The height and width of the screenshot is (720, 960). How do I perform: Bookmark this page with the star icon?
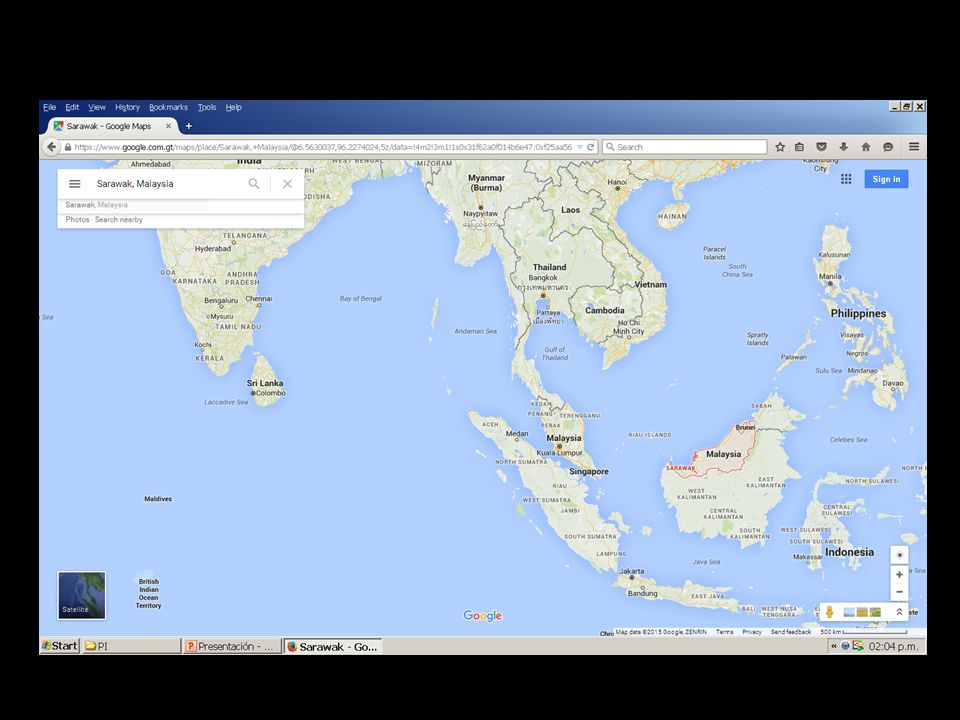[x=780, y=147]
